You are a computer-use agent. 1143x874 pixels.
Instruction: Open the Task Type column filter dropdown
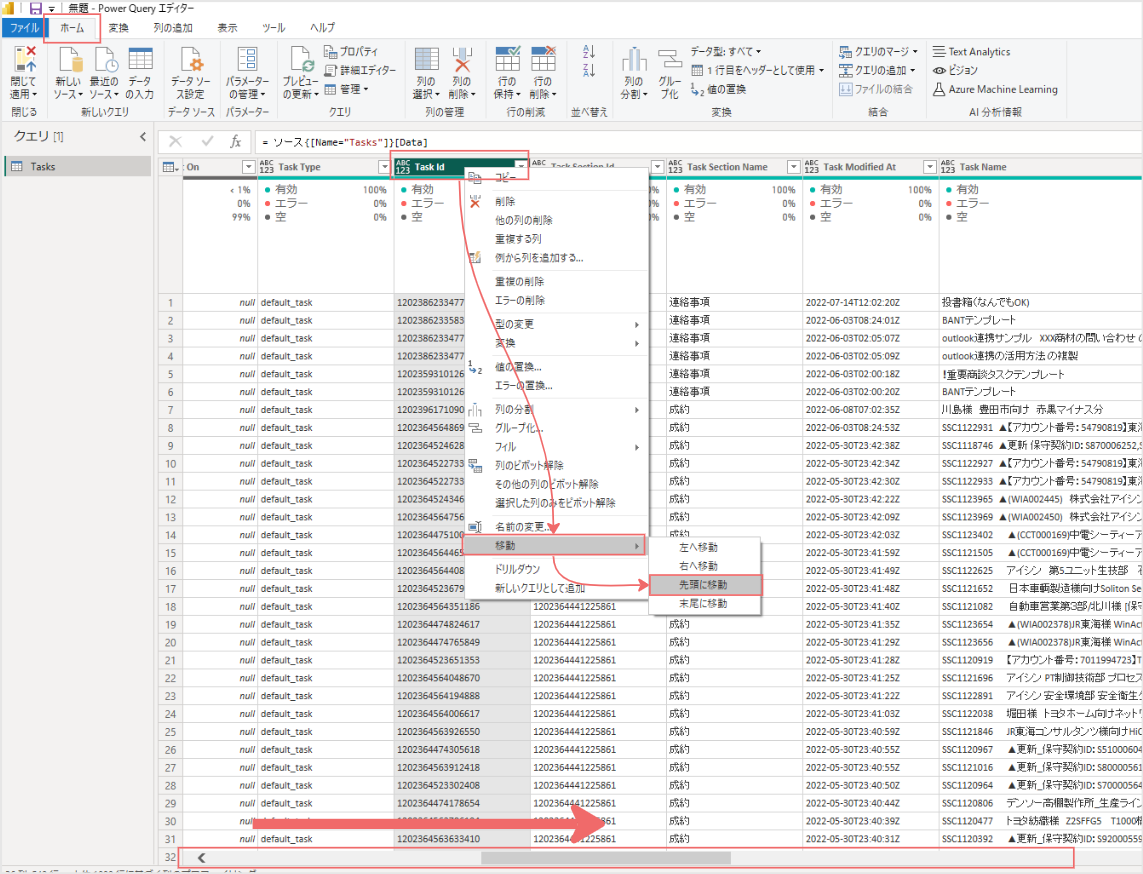[384, 167]
